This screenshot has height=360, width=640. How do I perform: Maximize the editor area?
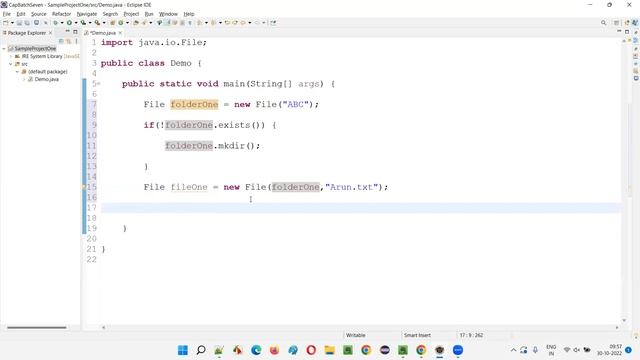click(627, 31)
